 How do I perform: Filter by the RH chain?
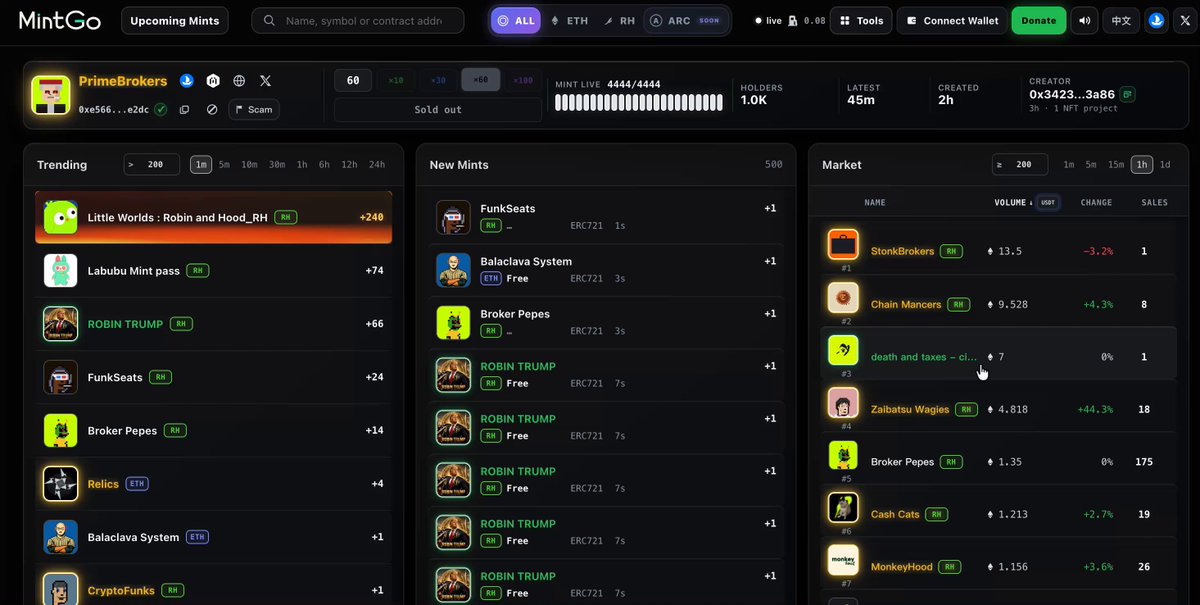point(619,20)
